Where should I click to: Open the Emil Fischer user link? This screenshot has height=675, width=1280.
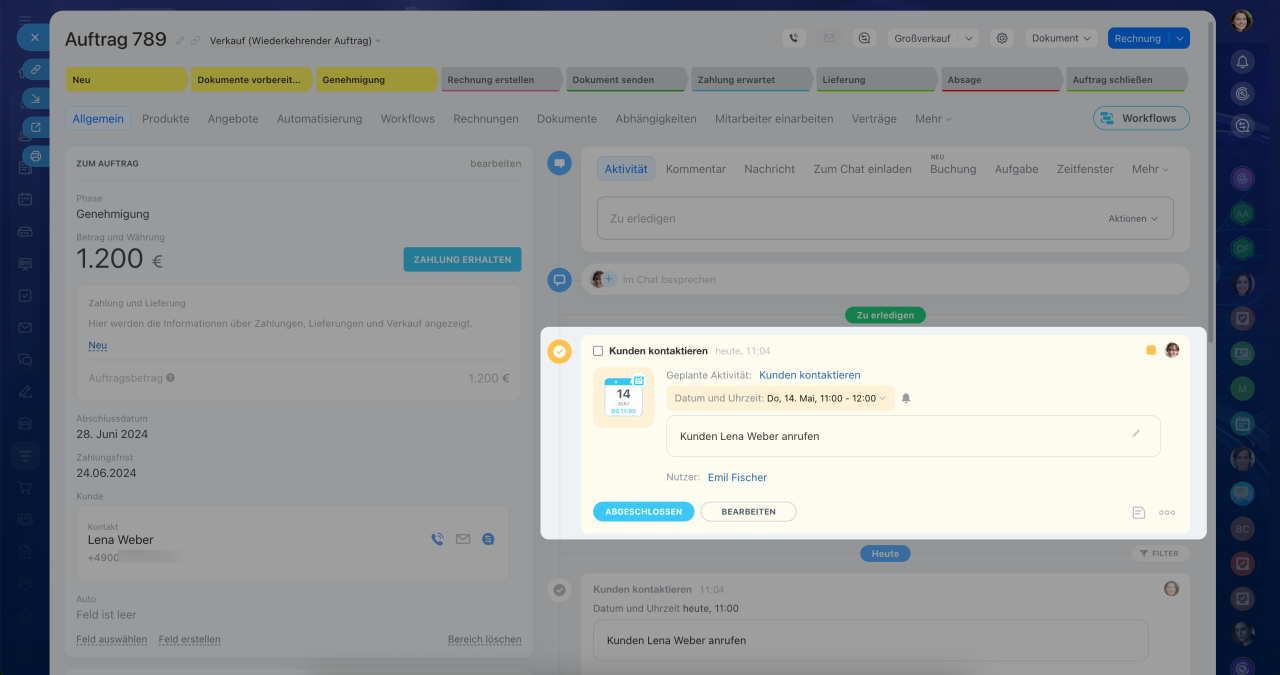coord(737,477)
